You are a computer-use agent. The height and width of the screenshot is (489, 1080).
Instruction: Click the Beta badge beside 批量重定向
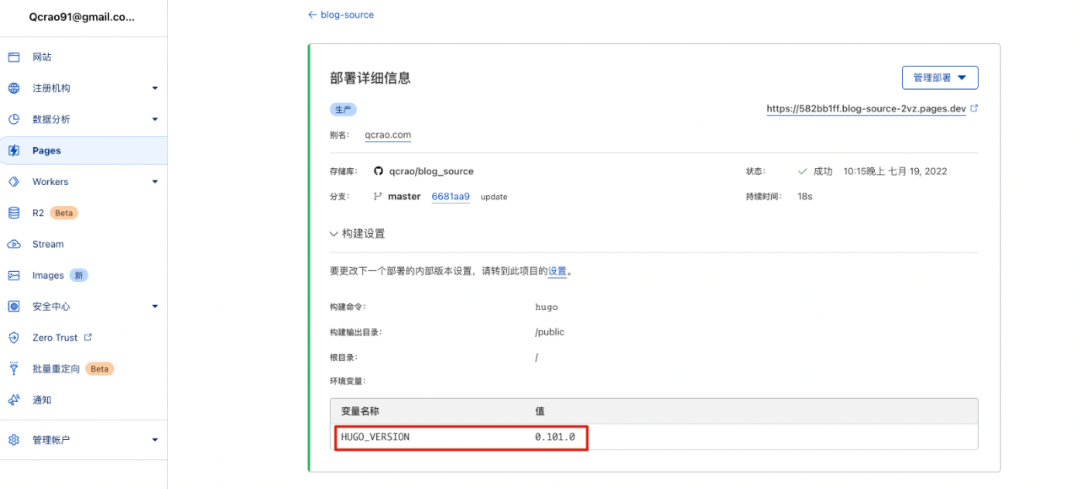point(100,368)
